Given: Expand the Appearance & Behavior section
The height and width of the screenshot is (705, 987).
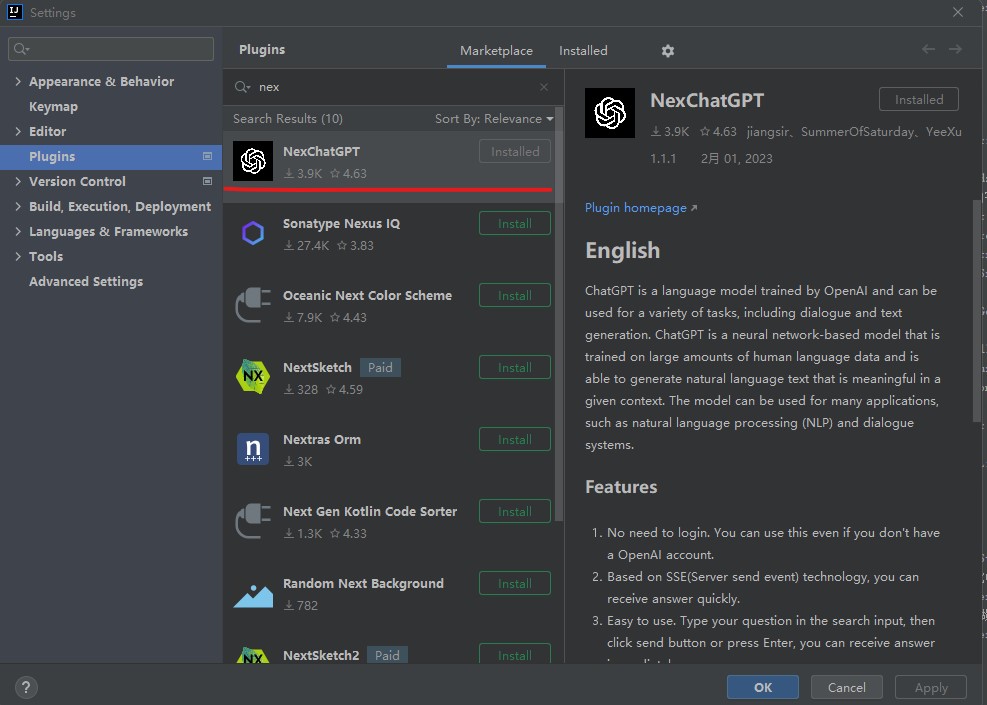Looking at the screenshot, I should [x=18, y=82].
